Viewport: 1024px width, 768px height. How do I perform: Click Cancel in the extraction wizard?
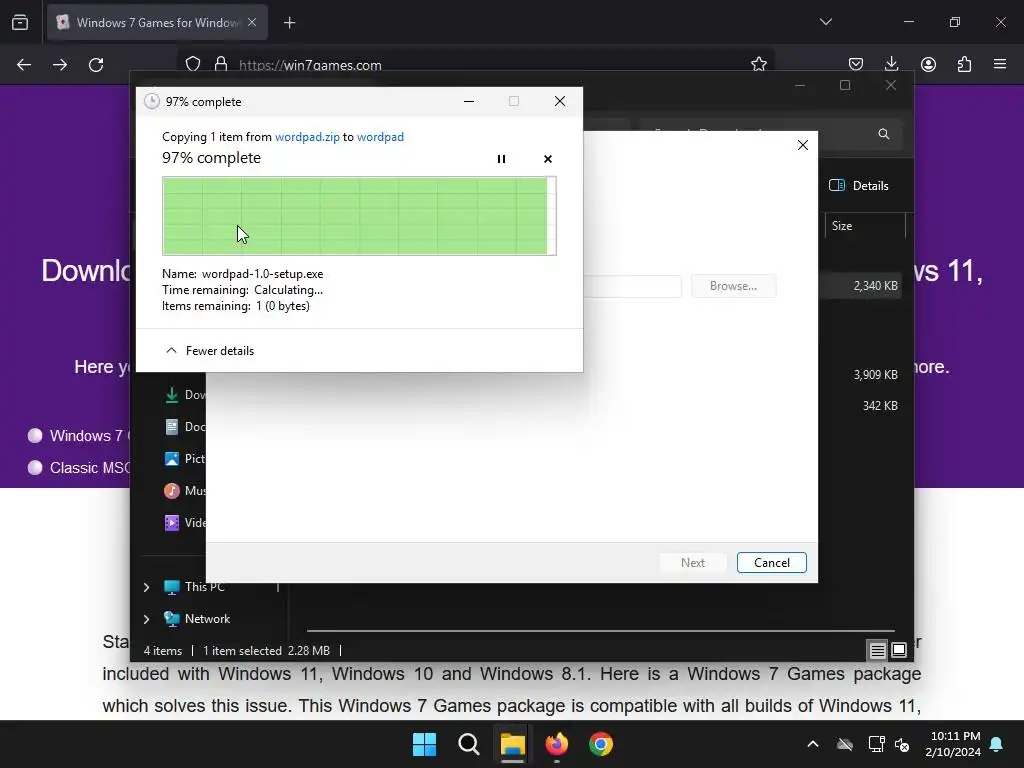(771, 562)
